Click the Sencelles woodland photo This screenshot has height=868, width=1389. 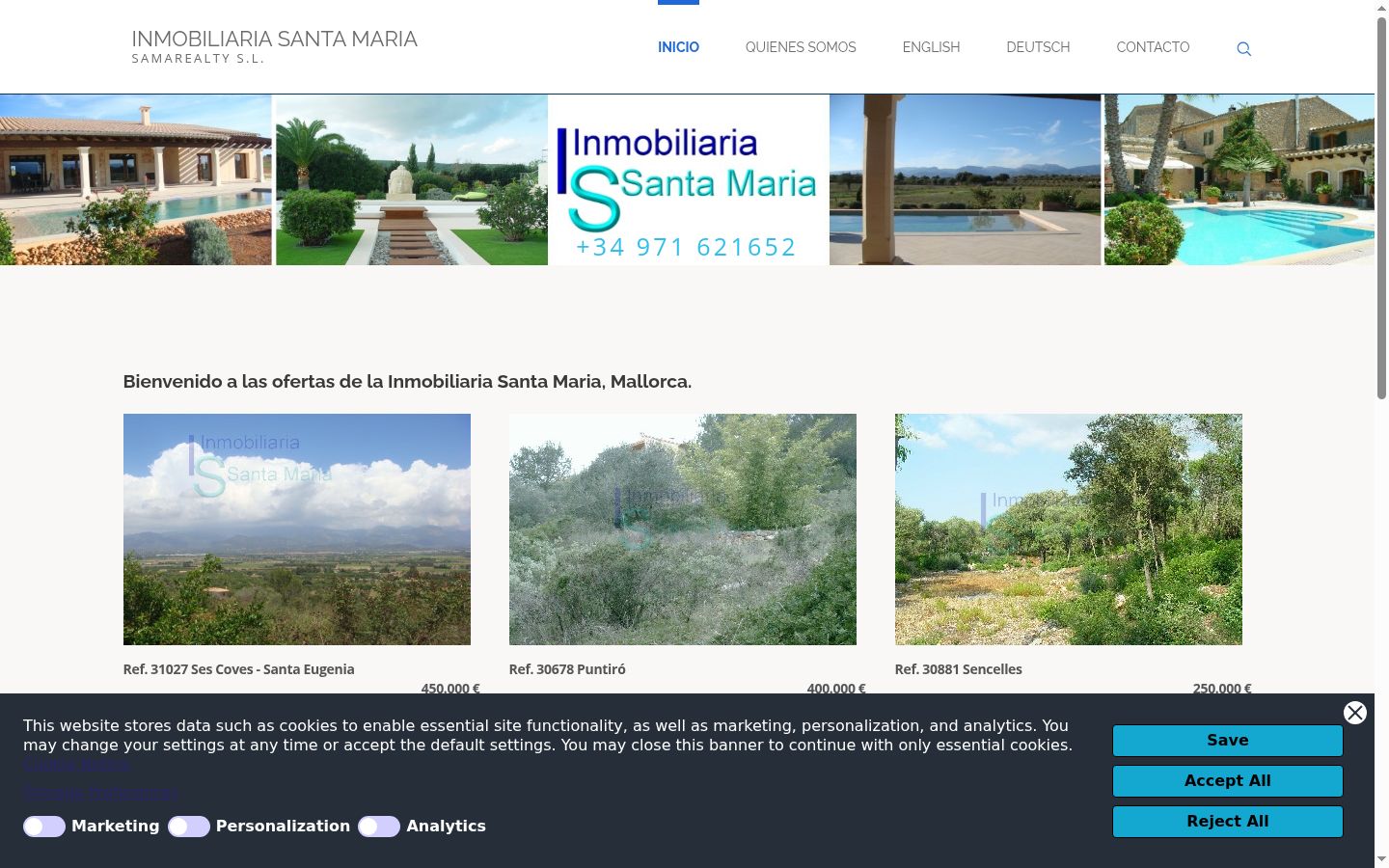1069,529
